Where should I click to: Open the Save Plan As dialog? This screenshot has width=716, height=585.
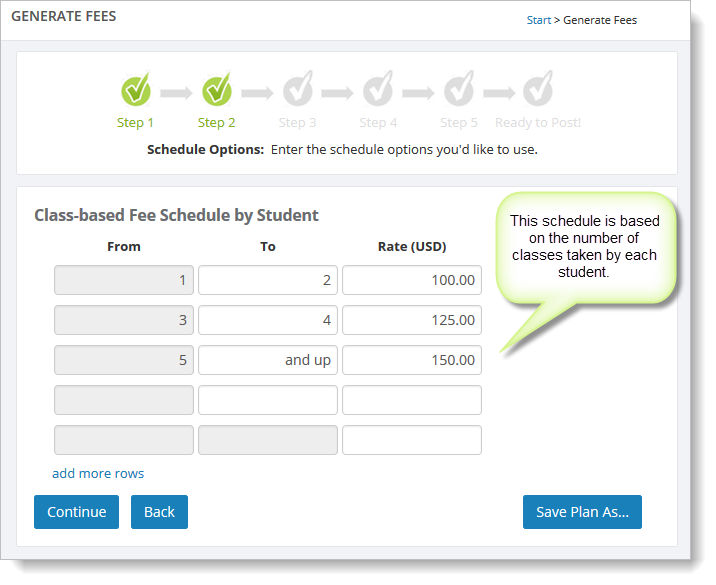pyautogui.click(x=582, y=512)
